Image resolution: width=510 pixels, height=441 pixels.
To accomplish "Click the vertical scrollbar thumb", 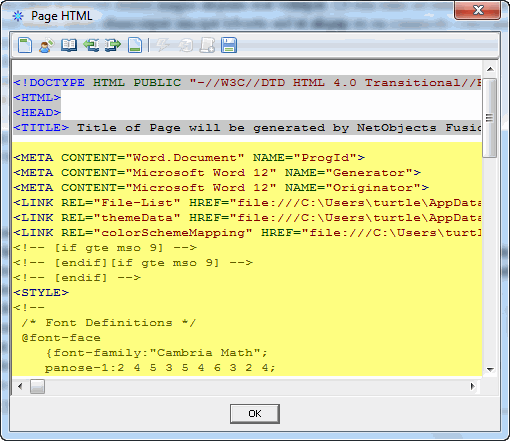I will click(x=490, y=118).
